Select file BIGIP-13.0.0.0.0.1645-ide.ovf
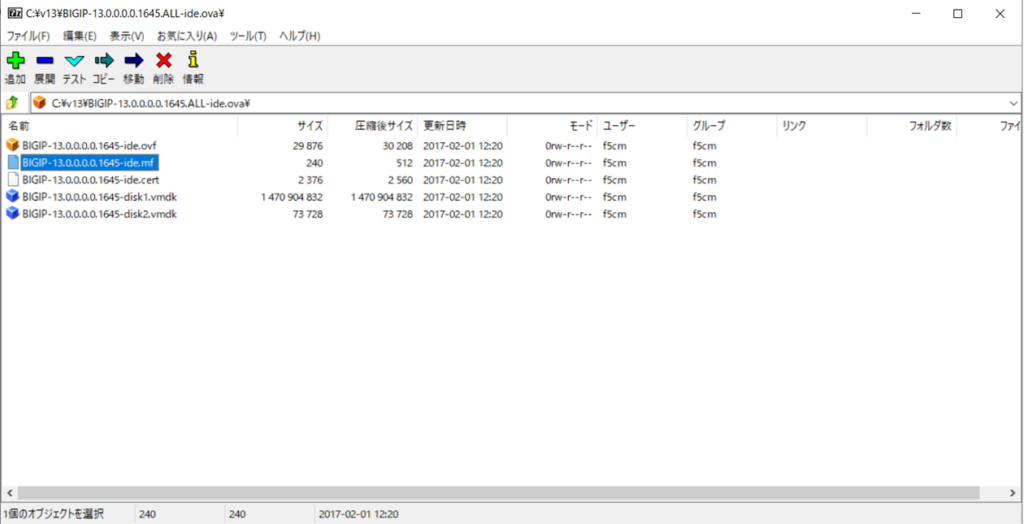 89,145
